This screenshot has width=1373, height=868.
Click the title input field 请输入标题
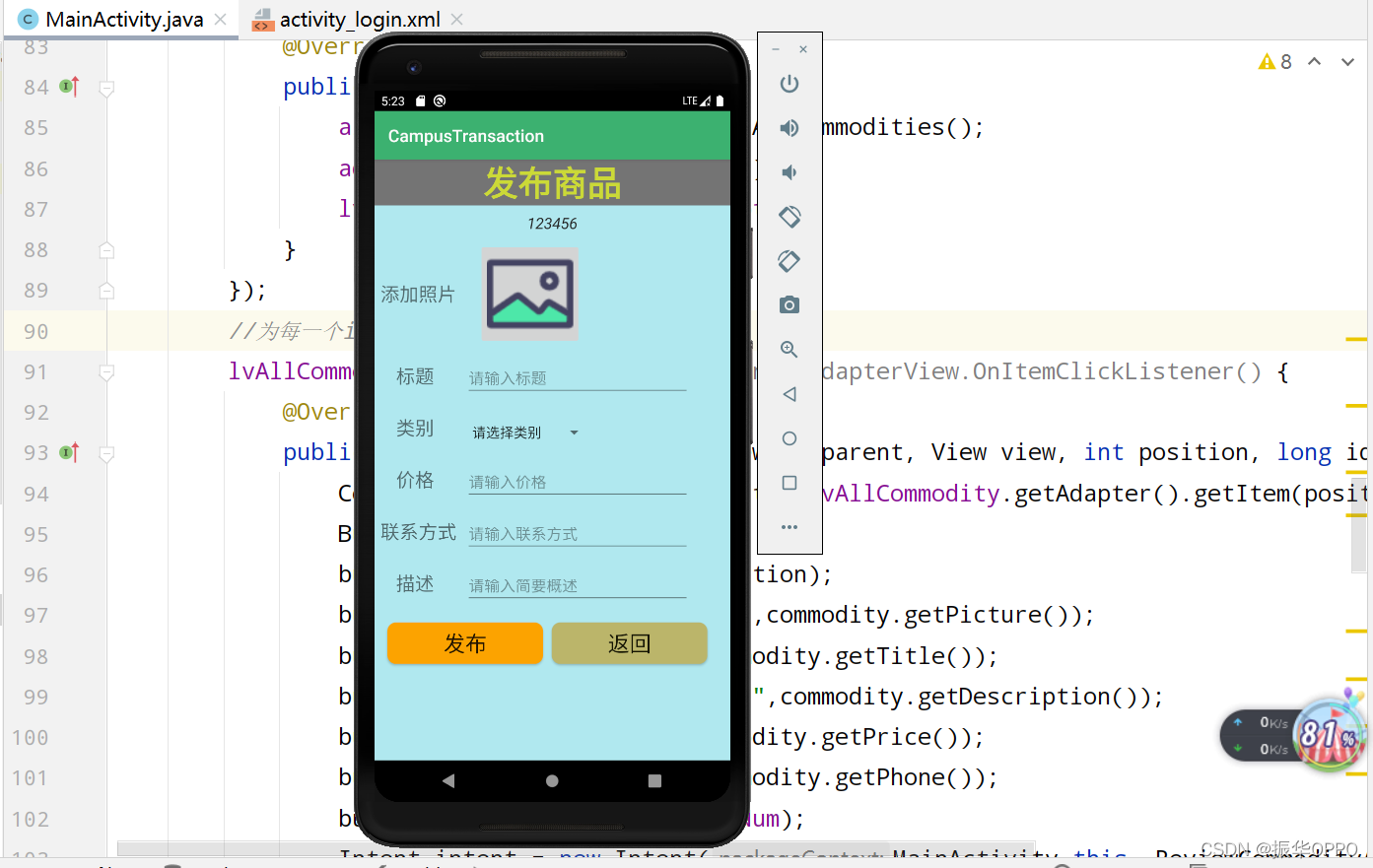coord(578,378)
